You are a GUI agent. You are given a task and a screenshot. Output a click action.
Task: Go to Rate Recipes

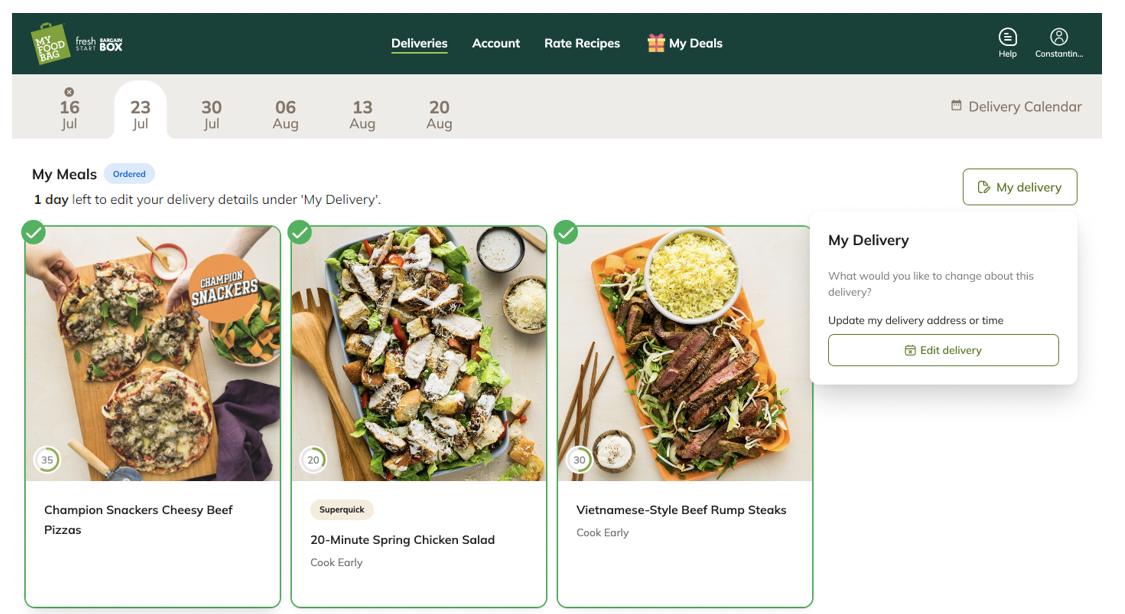tap(582, 43)
